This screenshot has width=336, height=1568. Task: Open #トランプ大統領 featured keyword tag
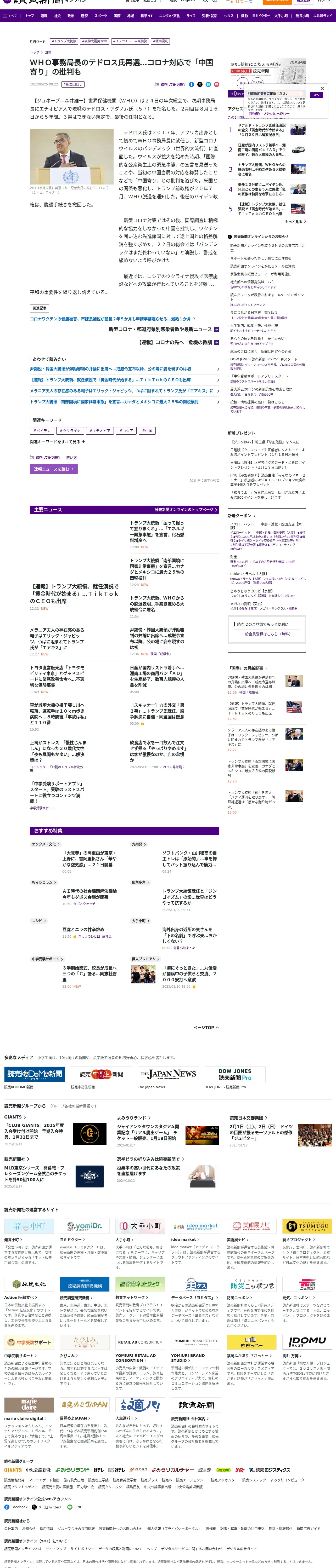(x=64, y=41)
